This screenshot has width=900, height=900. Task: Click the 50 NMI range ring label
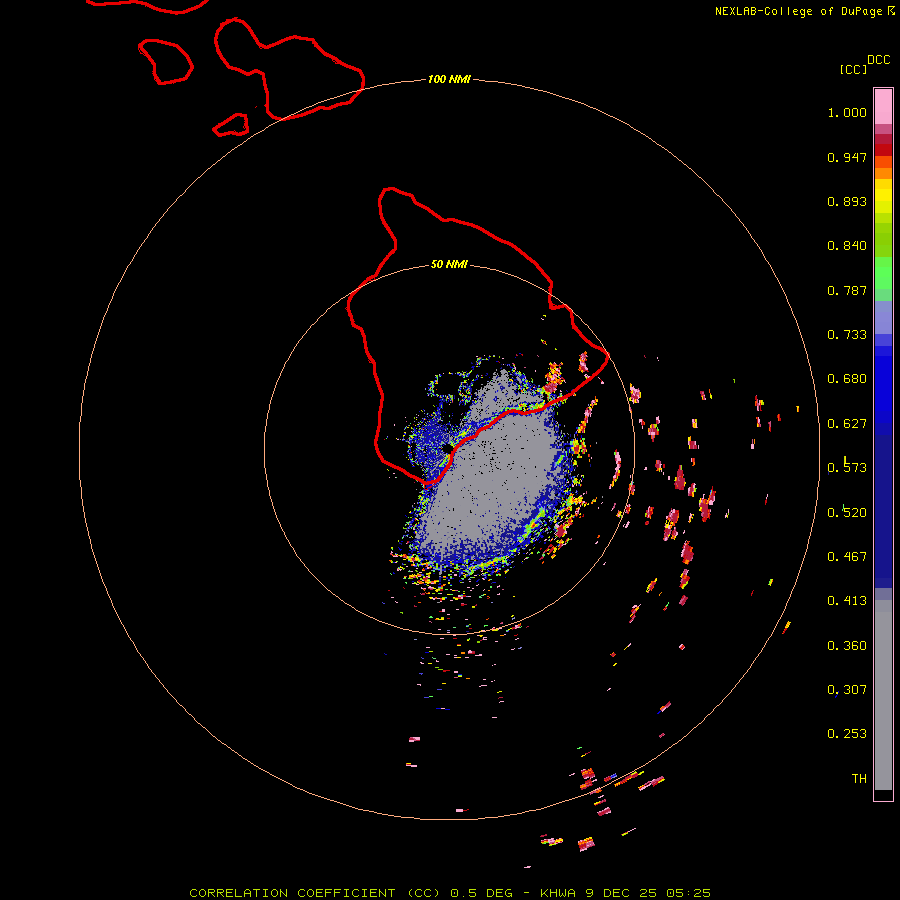pos(449,264)
